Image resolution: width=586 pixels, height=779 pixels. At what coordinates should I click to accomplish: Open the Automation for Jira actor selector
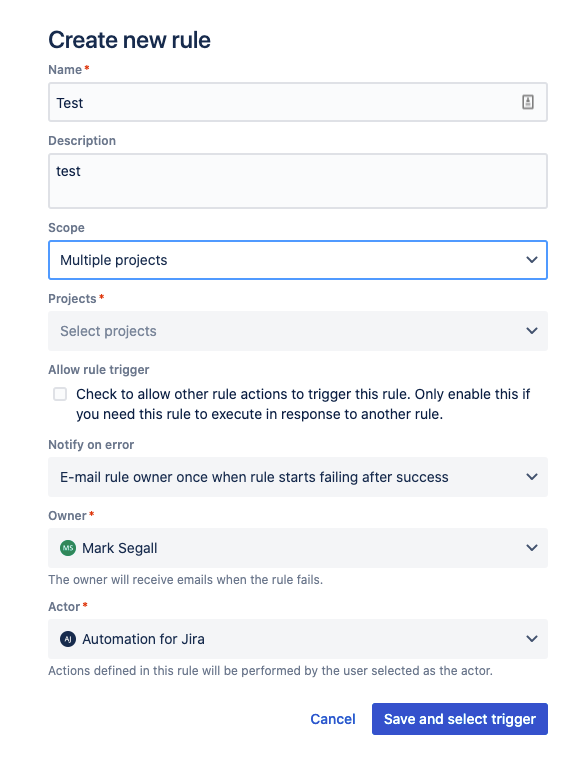pyautogui.click(x=298, y=639)
